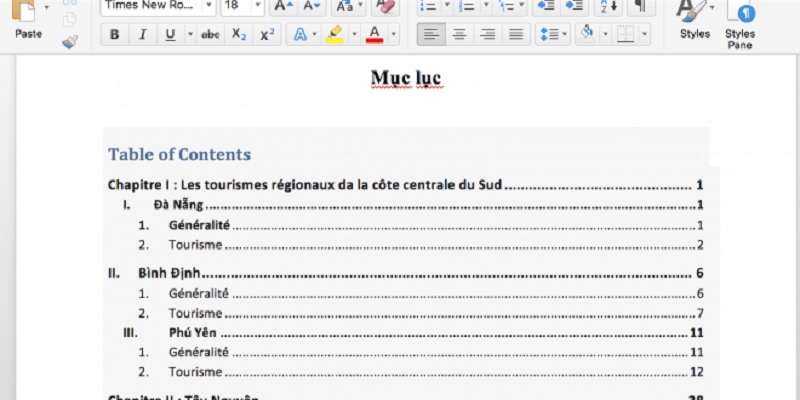The width and height of the screenshot is (800, 400).
Task: Open the Text Effects dropdown arrow
Action: point(314,35)
